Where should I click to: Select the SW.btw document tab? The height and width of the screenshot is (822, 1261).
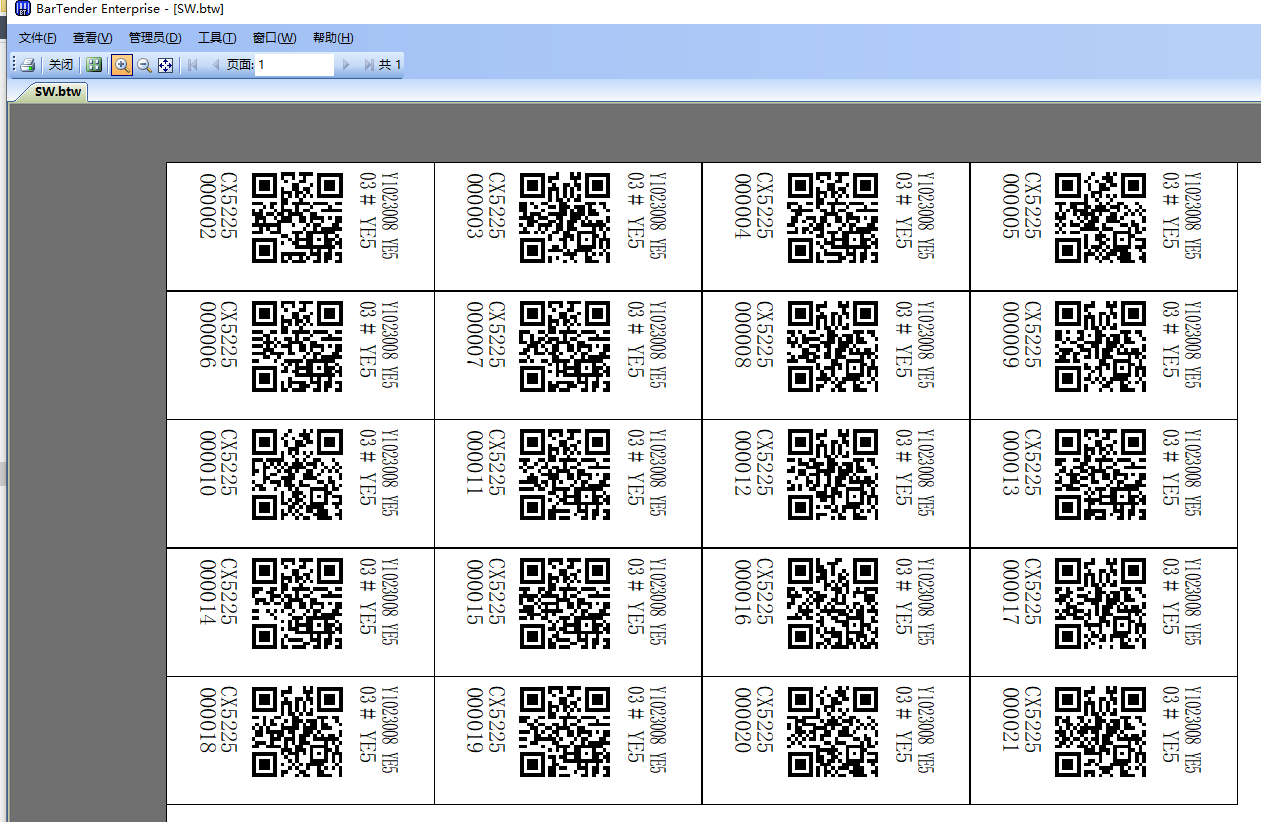click(58, 91)
